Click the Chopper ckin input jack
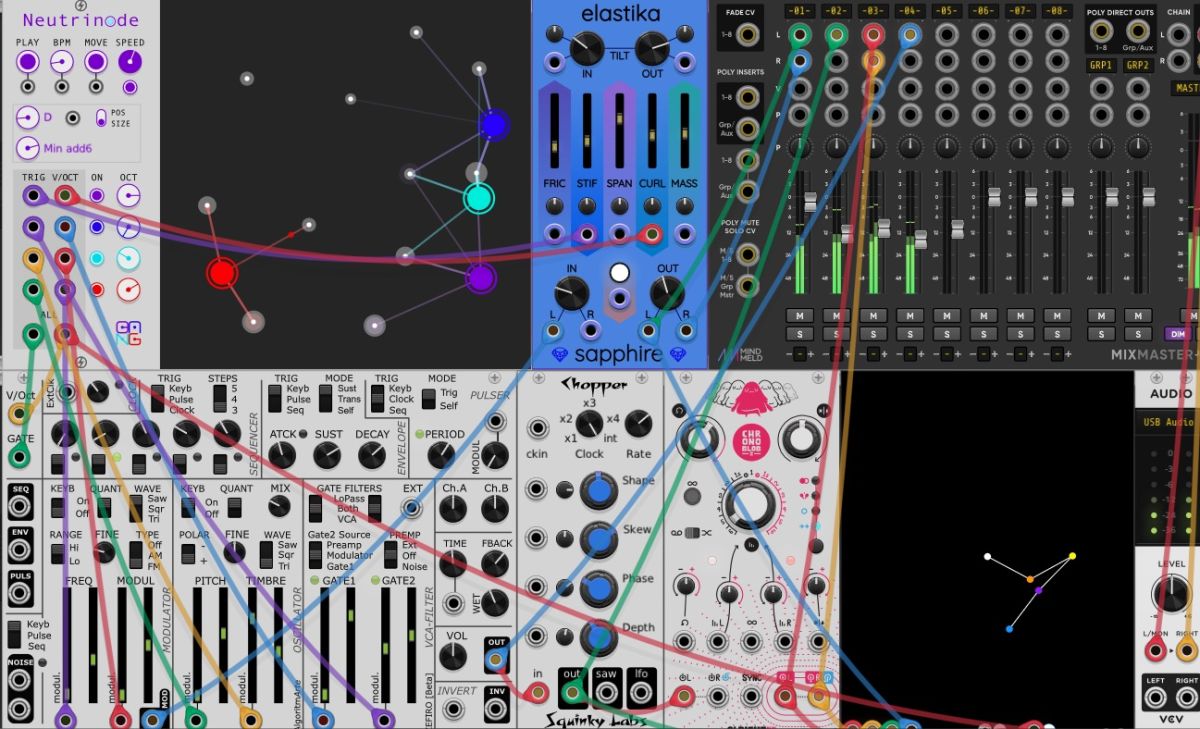1200x729 pixels. pos(538,430)
